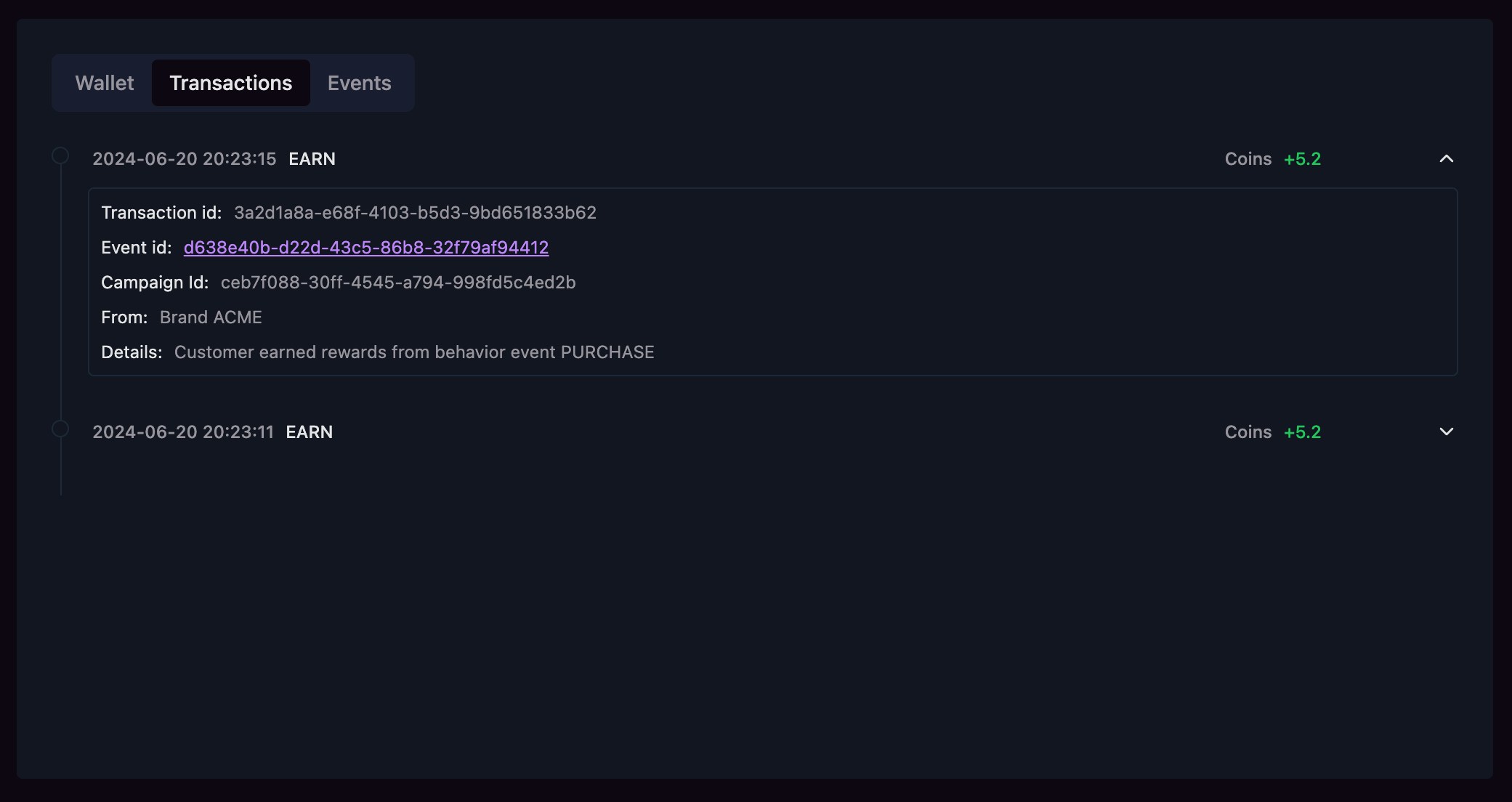Image resolution: width=1512 pixels, height=802 pixels.
Task: Open the Events tab
Action: (x=359, y=83)
